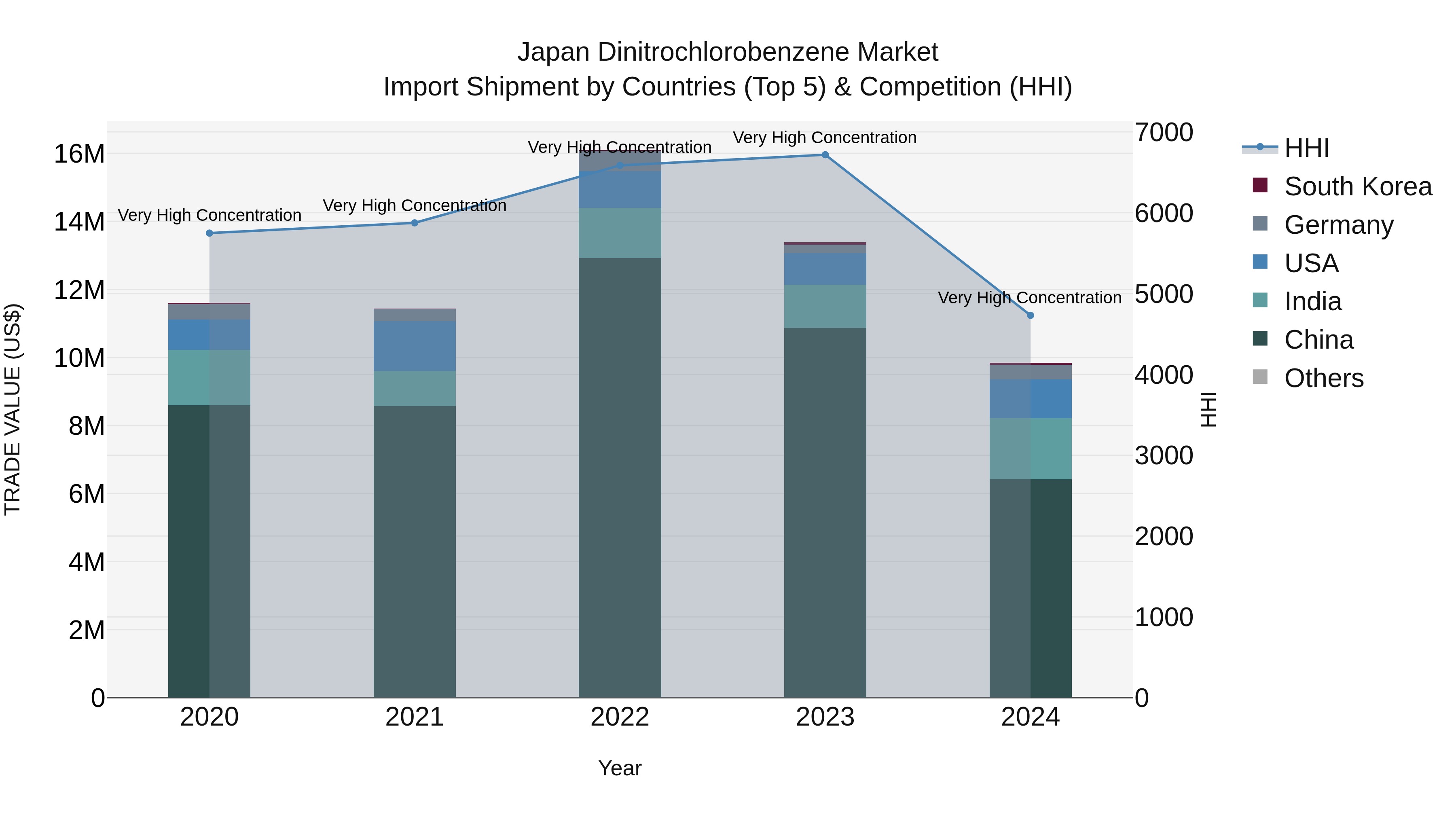Toggle USA series in legend
This screenshot has width=1456, height=819.
1295,263
